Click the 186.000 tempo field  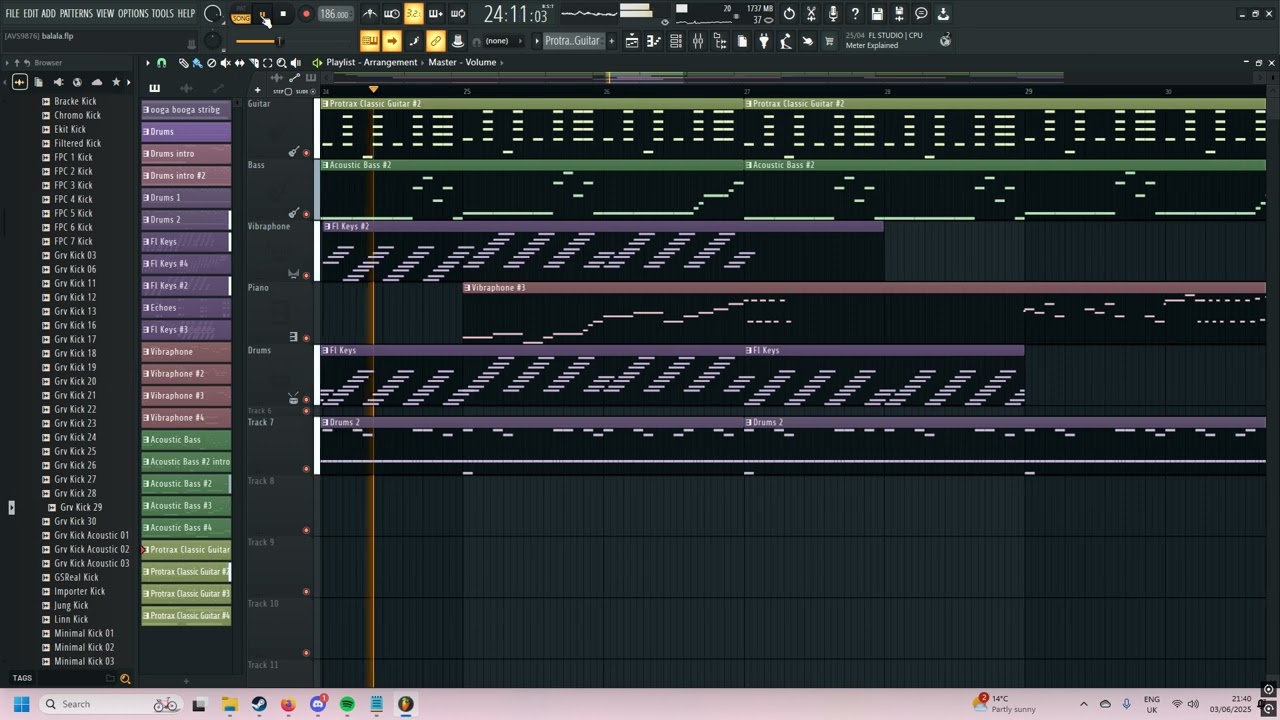click(335, 15)
